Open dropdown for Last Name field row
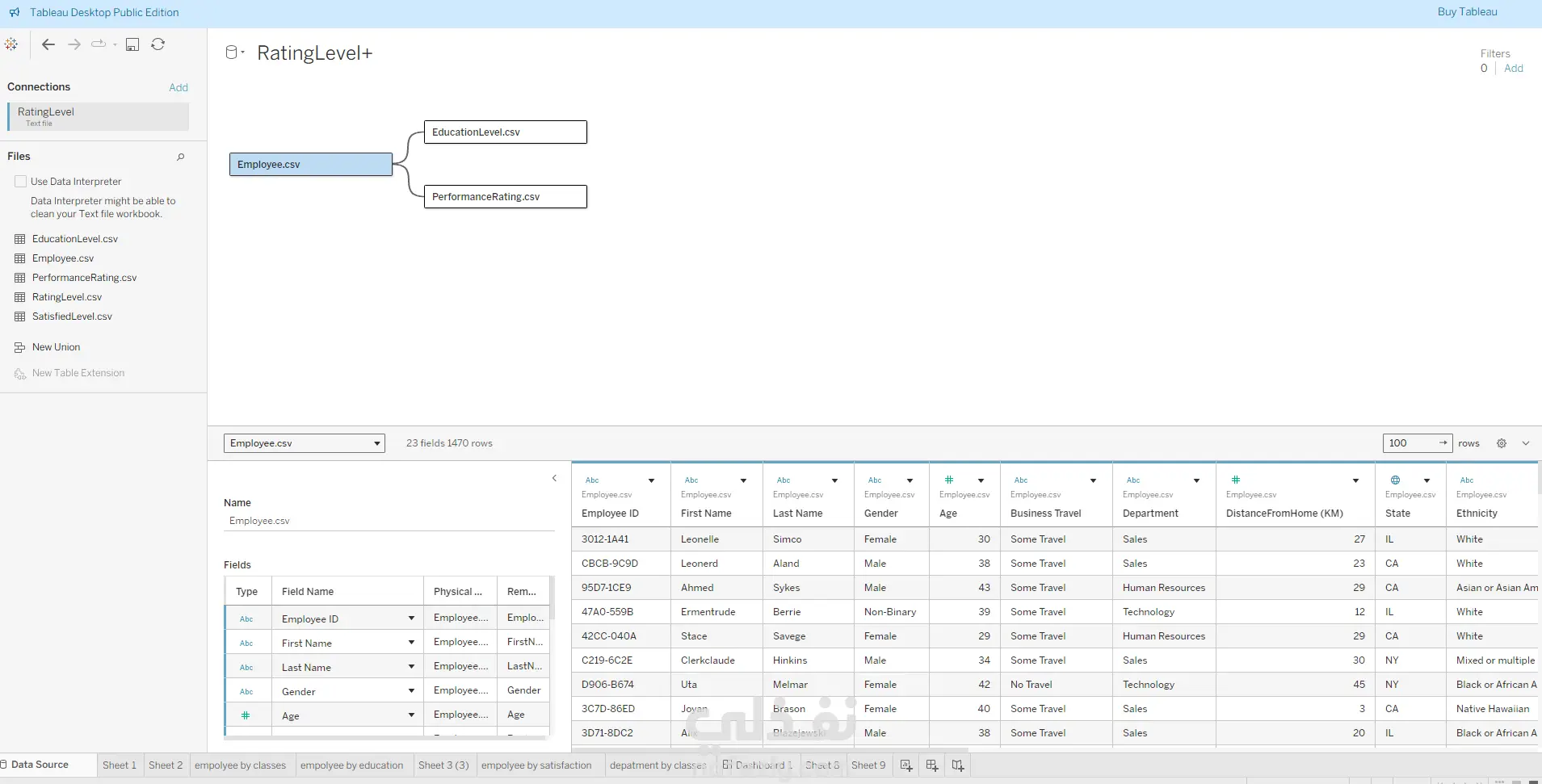1542x784 pixels. coord(411,667)
